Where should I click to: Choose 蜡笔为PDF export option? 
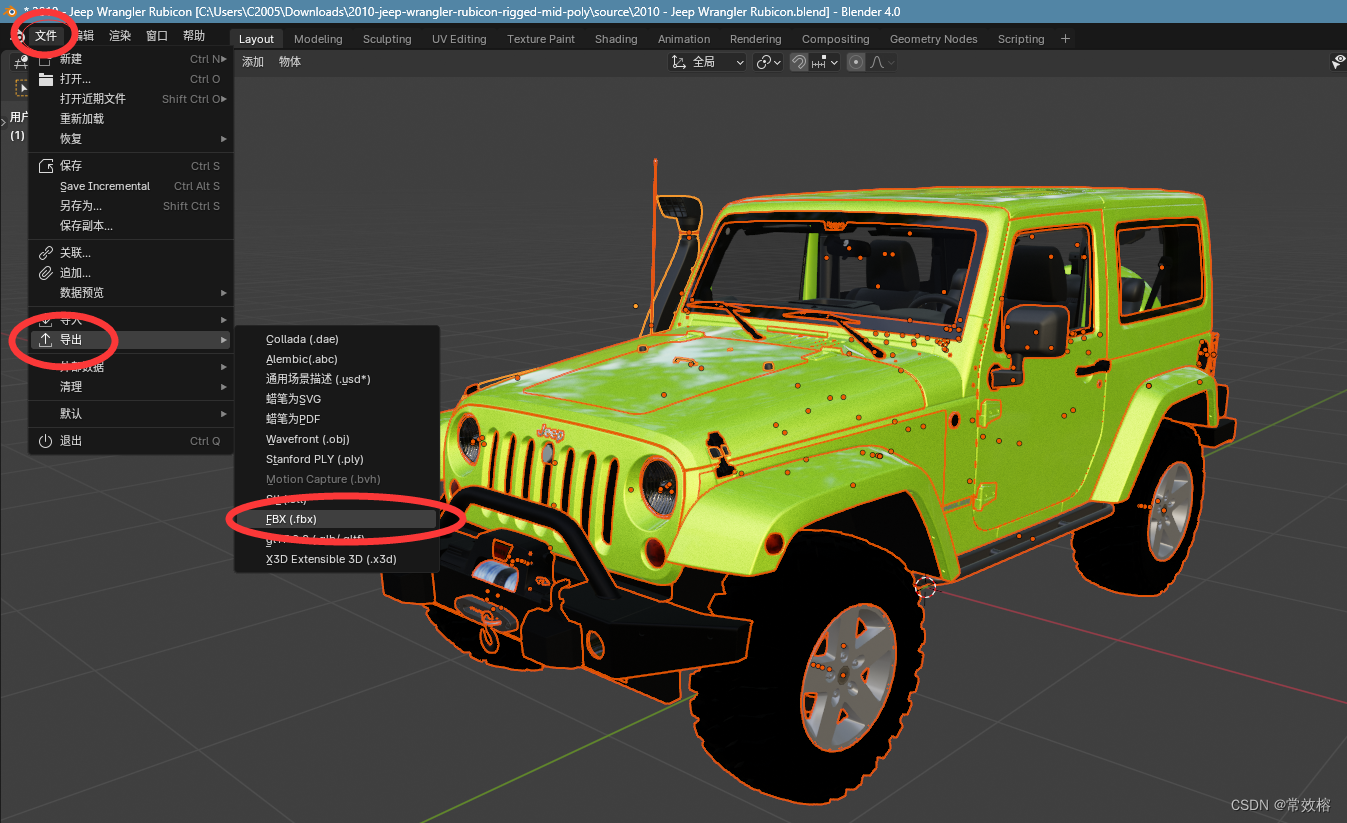[336, 419]
